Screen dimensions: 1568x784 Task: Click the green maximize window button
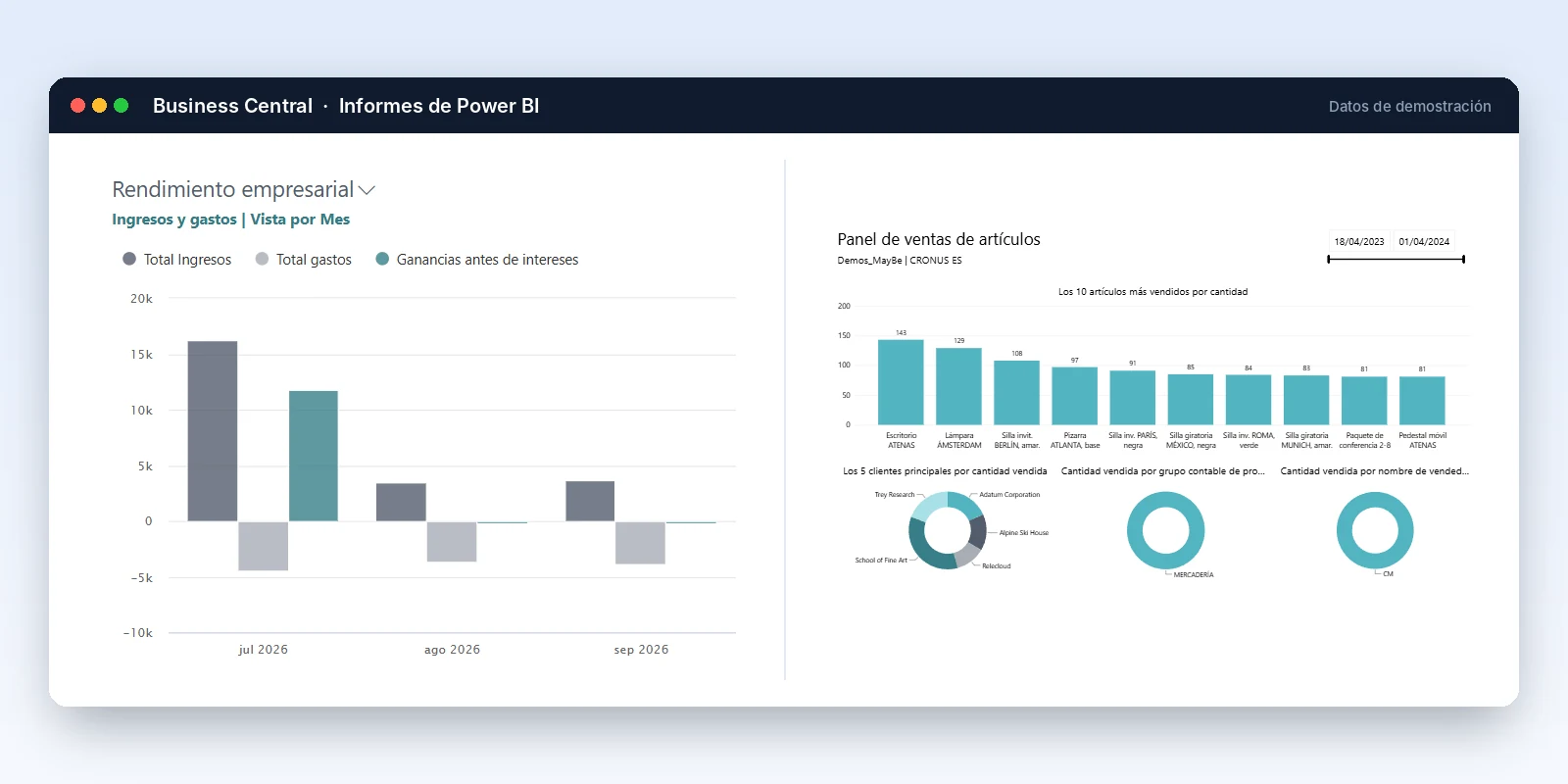coord(122,106)
